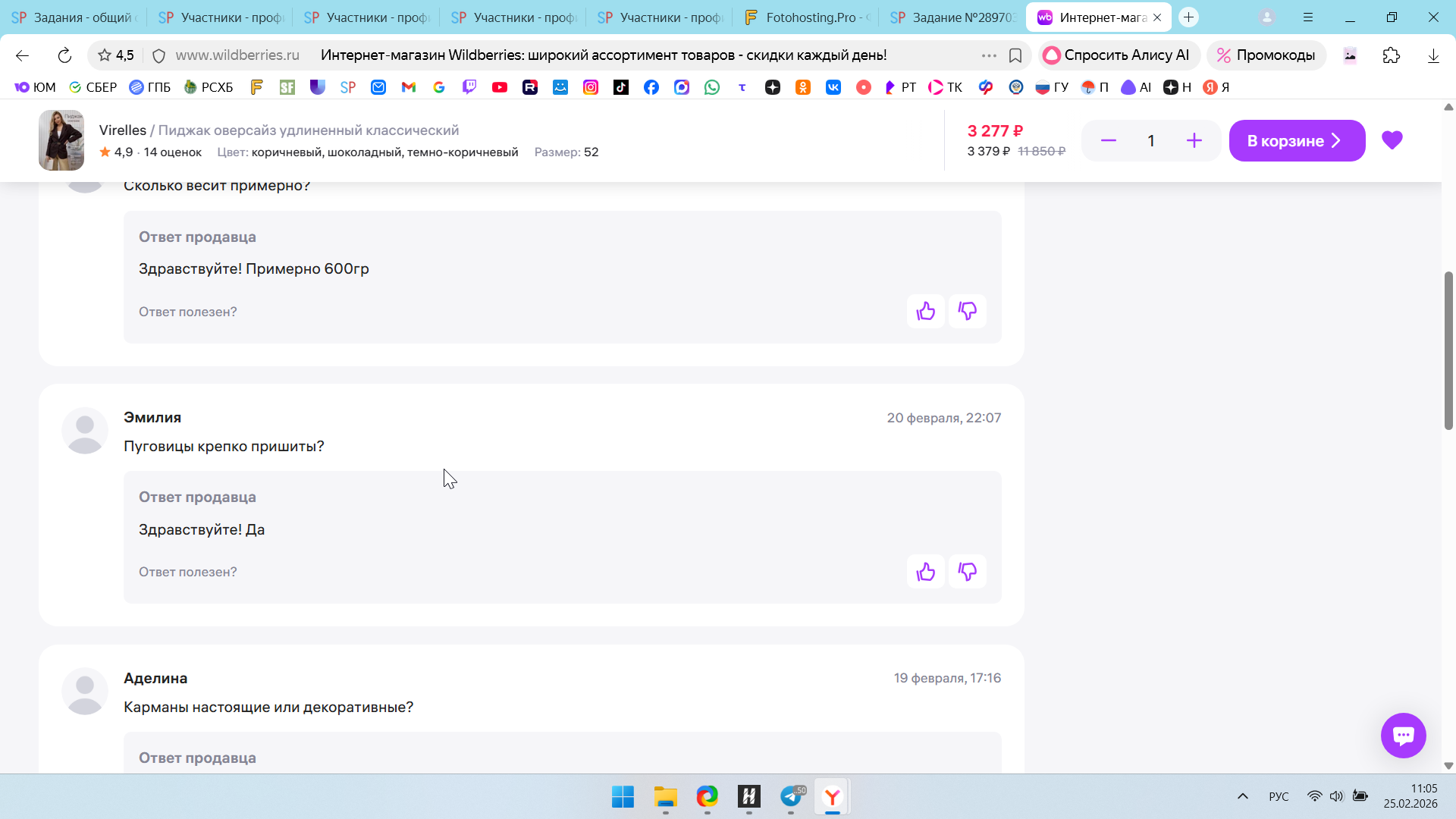Image resolution: width=1456 pixels, height=819 pixels.
Task: Open the Промокоды button
Action: (1266, 55)
